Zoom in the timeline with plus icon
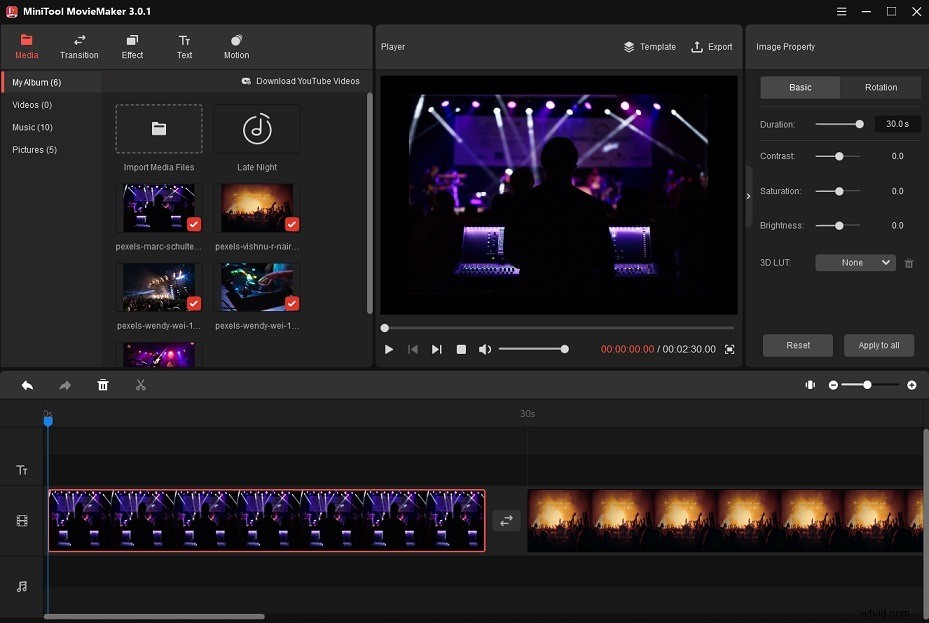 911,385
